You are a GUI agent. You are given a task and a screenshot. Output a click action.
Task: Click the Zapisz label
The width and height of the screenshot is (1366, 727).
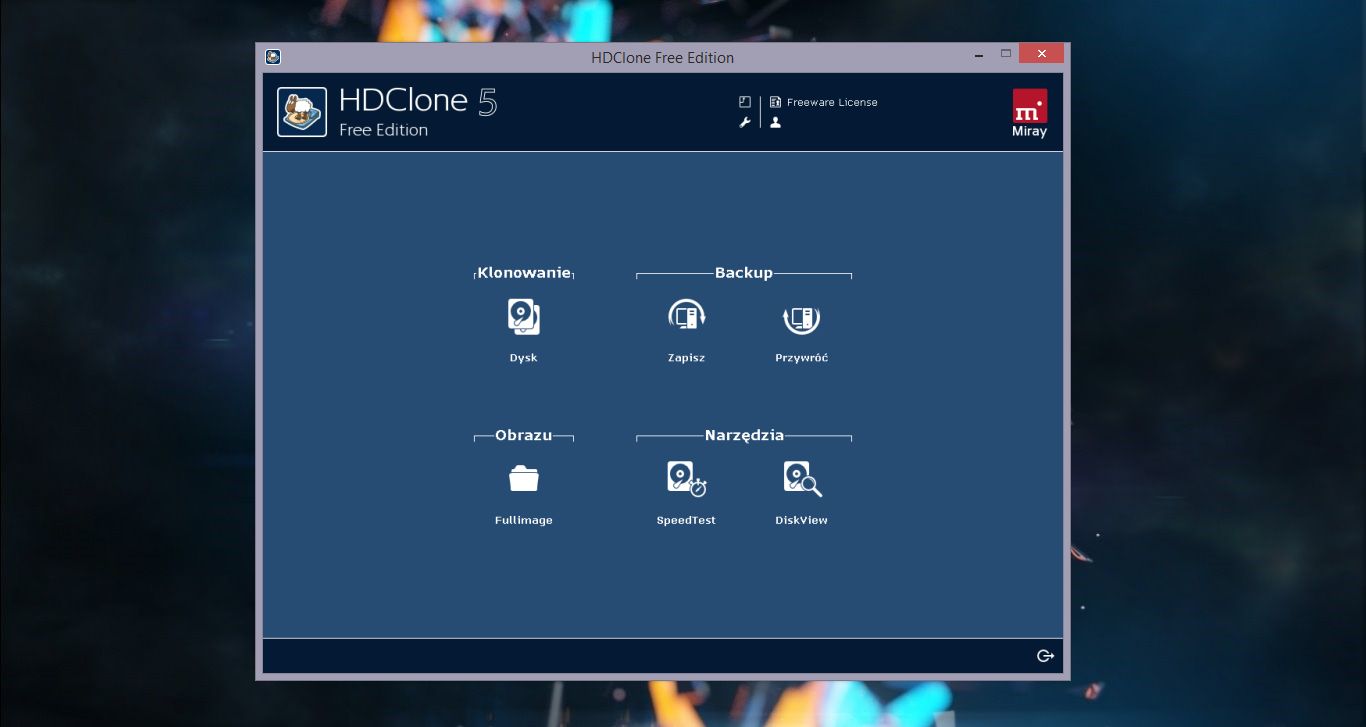pyautogui.click(x=687, y=358)
